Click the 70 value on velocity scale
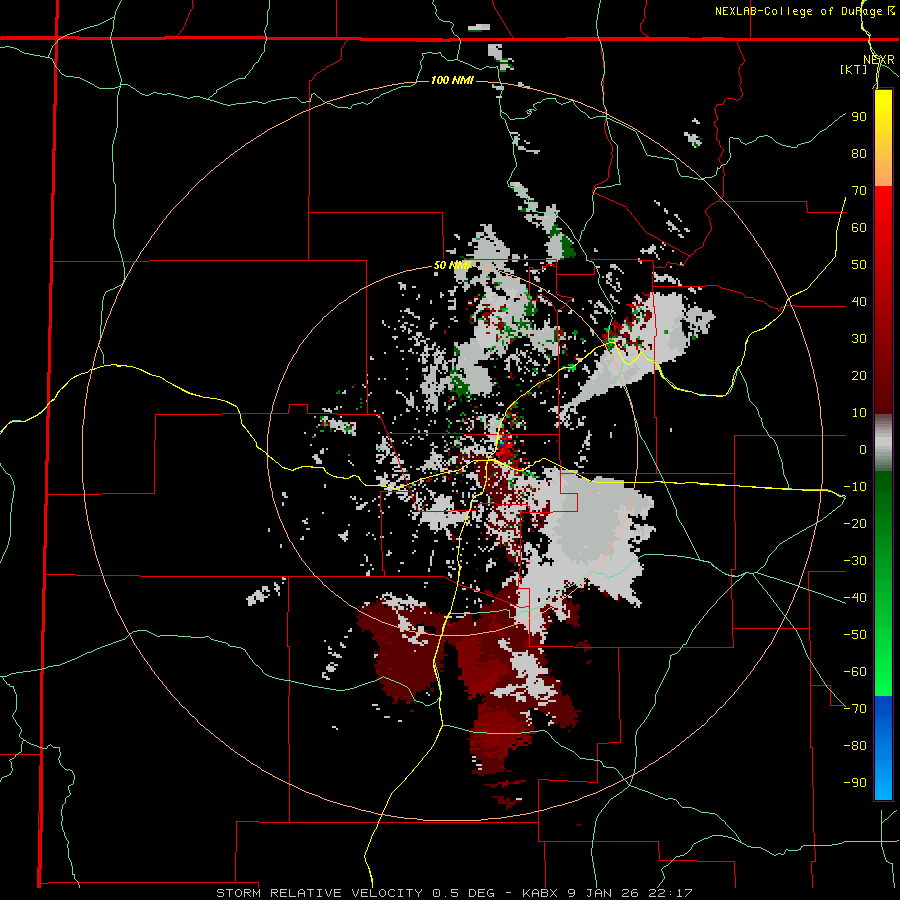Screen dimensions: 900x900 859,191
